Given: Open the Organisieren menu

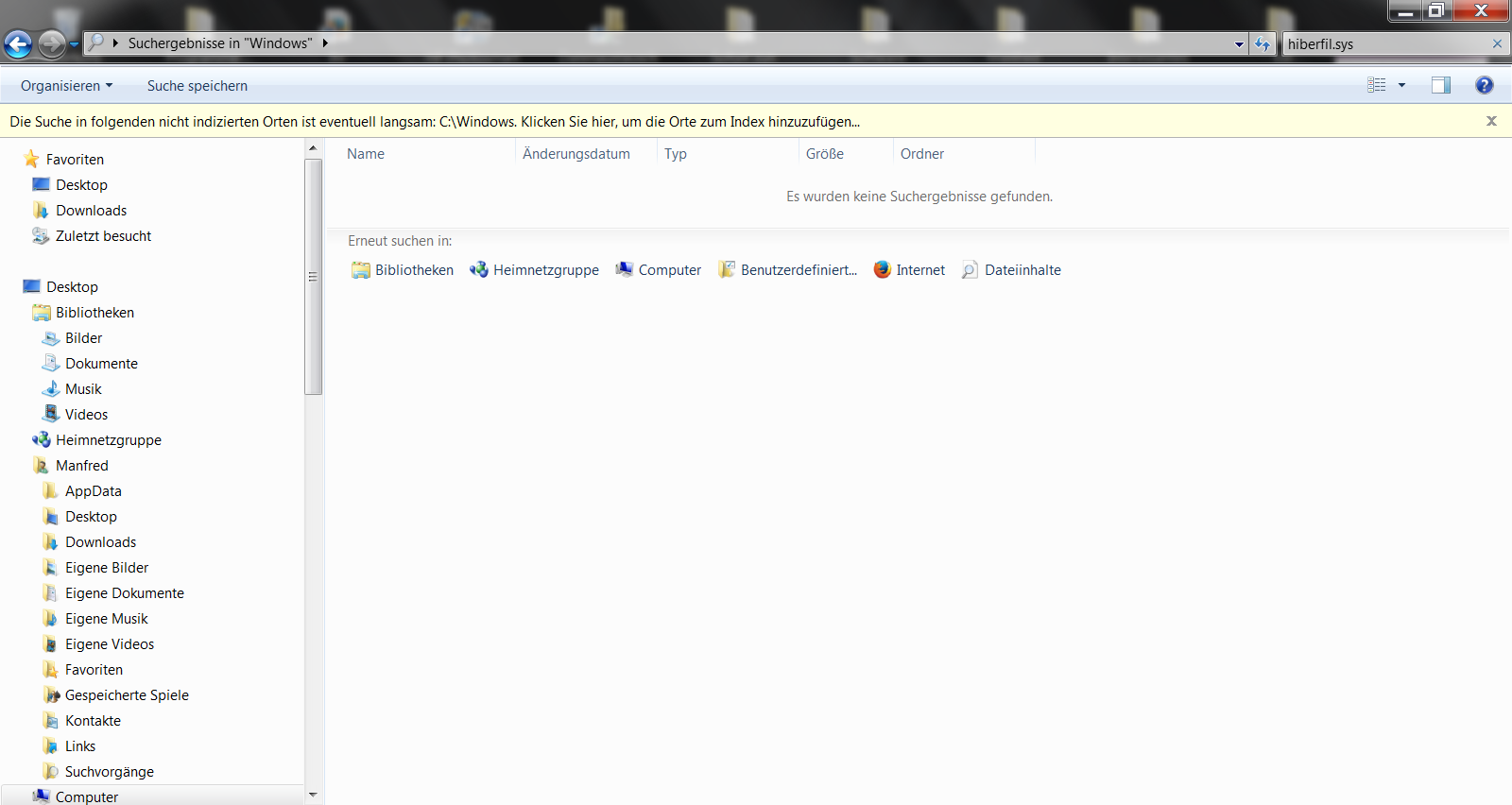Looking at the screenshot, I should (66, 86).
